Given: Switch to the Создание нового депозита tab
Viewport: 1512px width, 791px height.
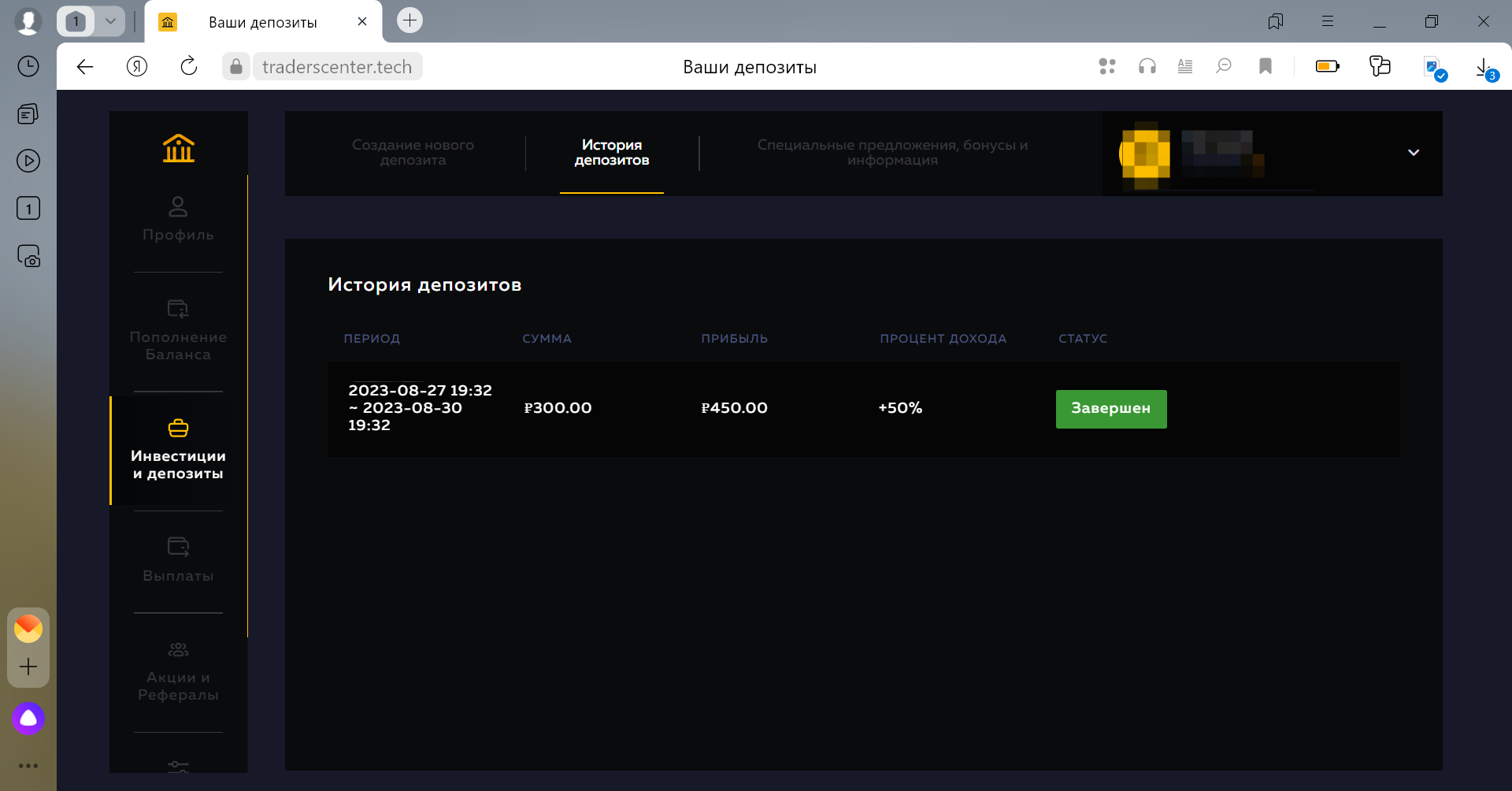Looking at the screenshot, I should coord(413,152).
